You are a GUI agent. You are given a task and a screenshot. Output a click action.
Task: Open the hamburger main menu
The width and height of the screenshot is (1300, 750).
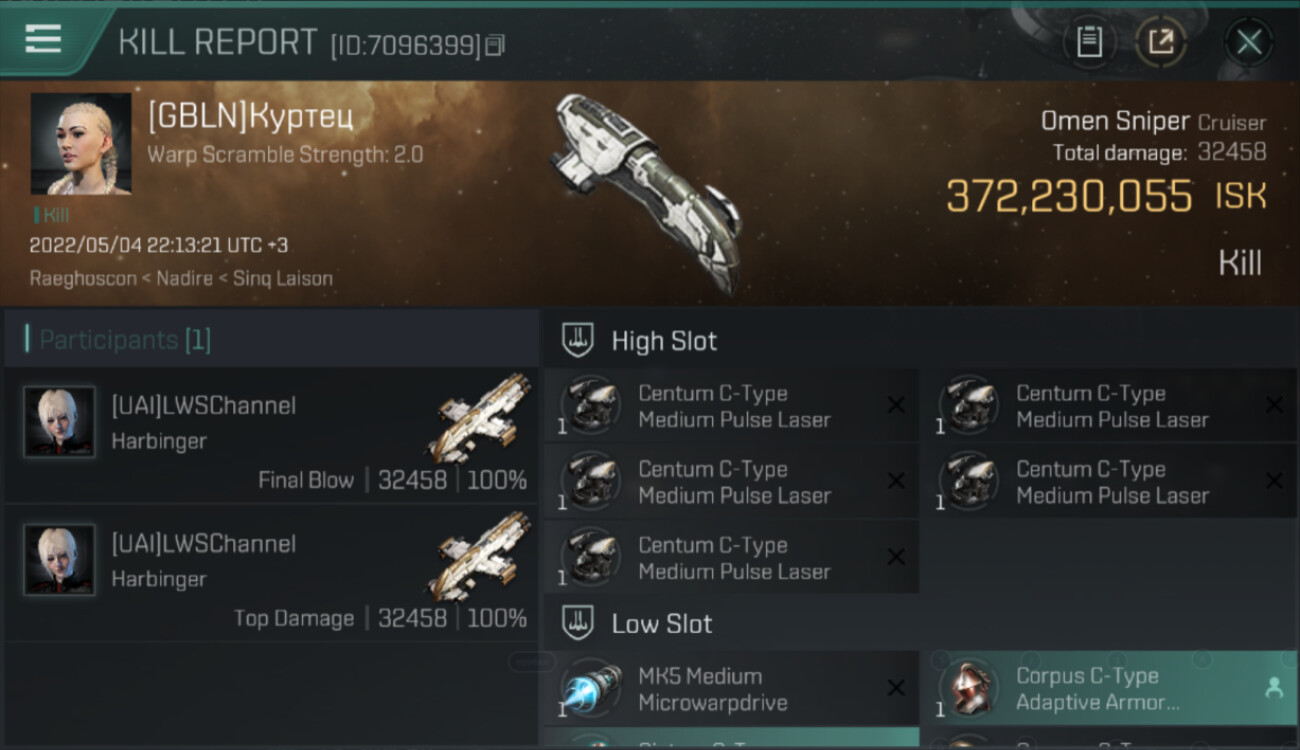(43, 39)
